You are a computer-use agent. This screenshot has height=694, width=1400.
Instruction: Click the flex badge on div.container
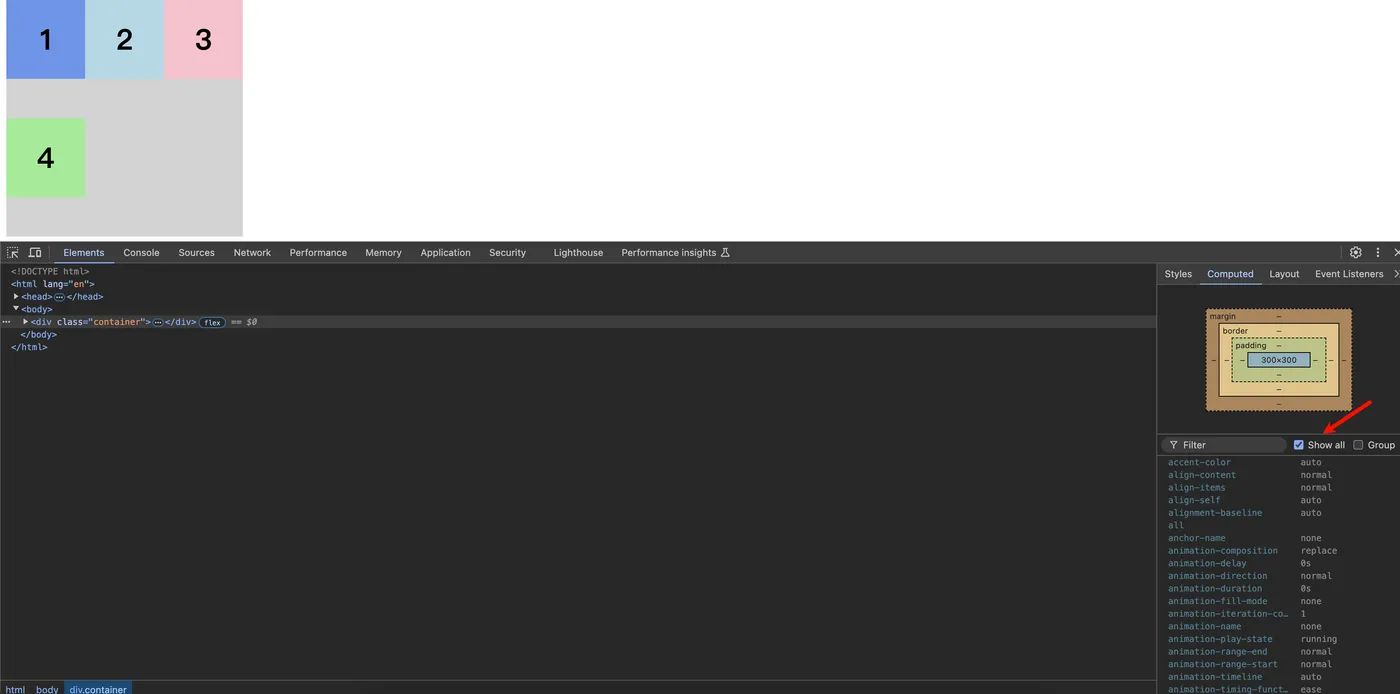point(212,322)
